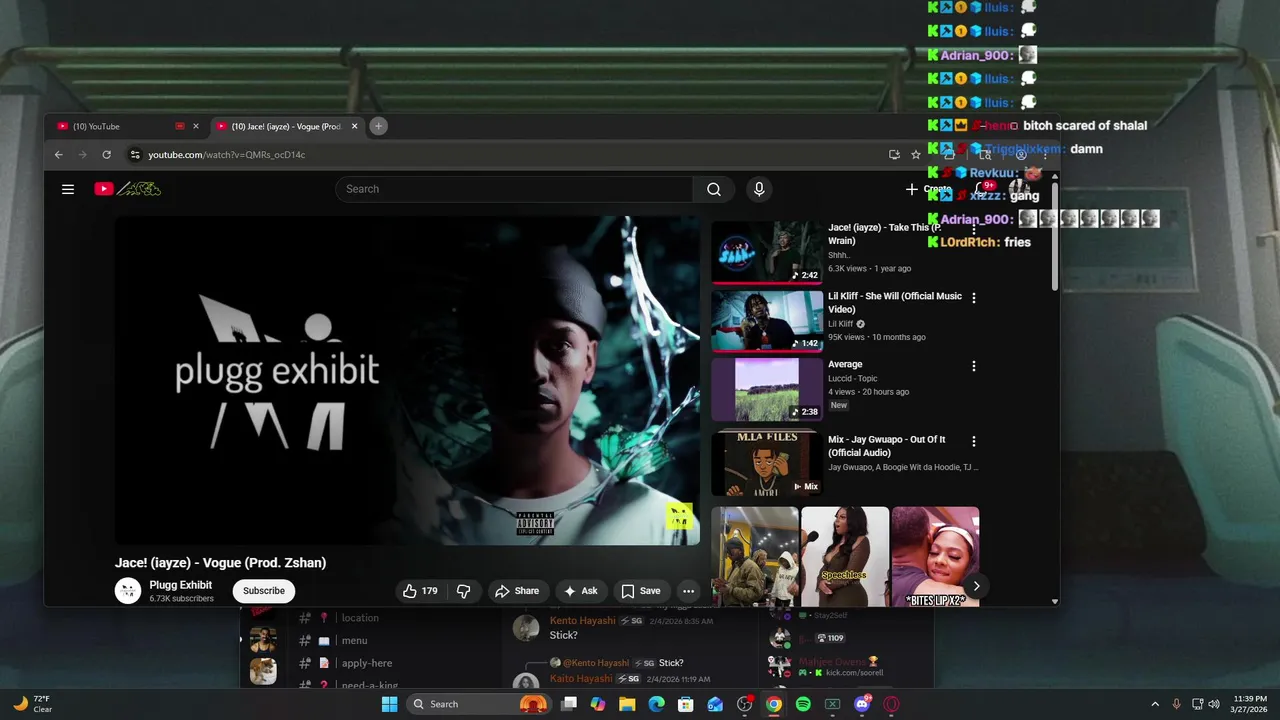1280x720 pixels.
Task: Open Spotify from taskbar
Action: [803, 704]
